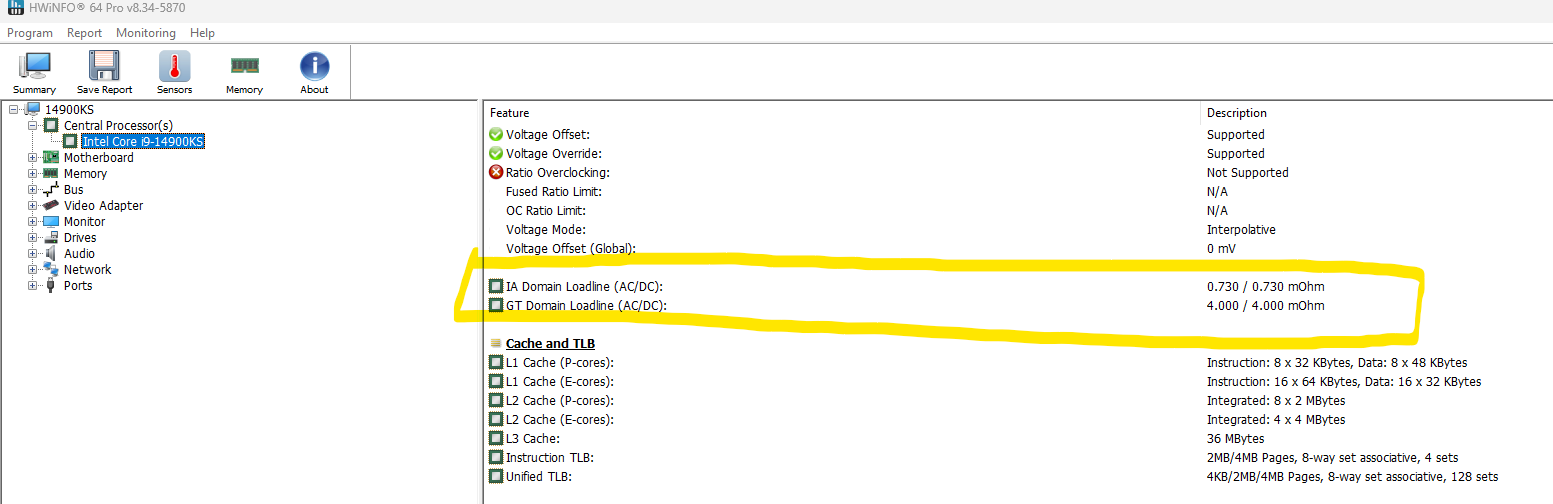Click the L2 Cache (E-cores) chip icon
The height and width of the screenshot is (504, 1553).
coord(496,419)
